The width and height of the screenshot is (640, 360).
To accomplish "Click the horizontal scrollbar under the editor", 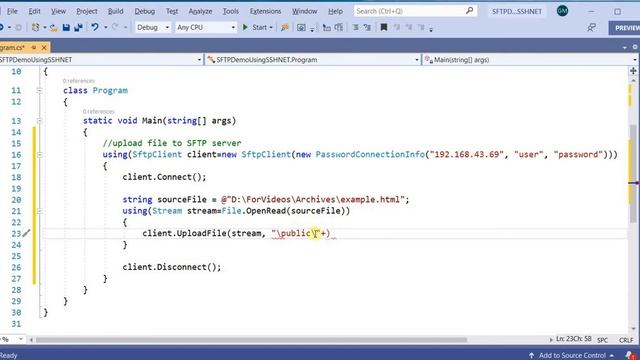I will tap(251, 340).
